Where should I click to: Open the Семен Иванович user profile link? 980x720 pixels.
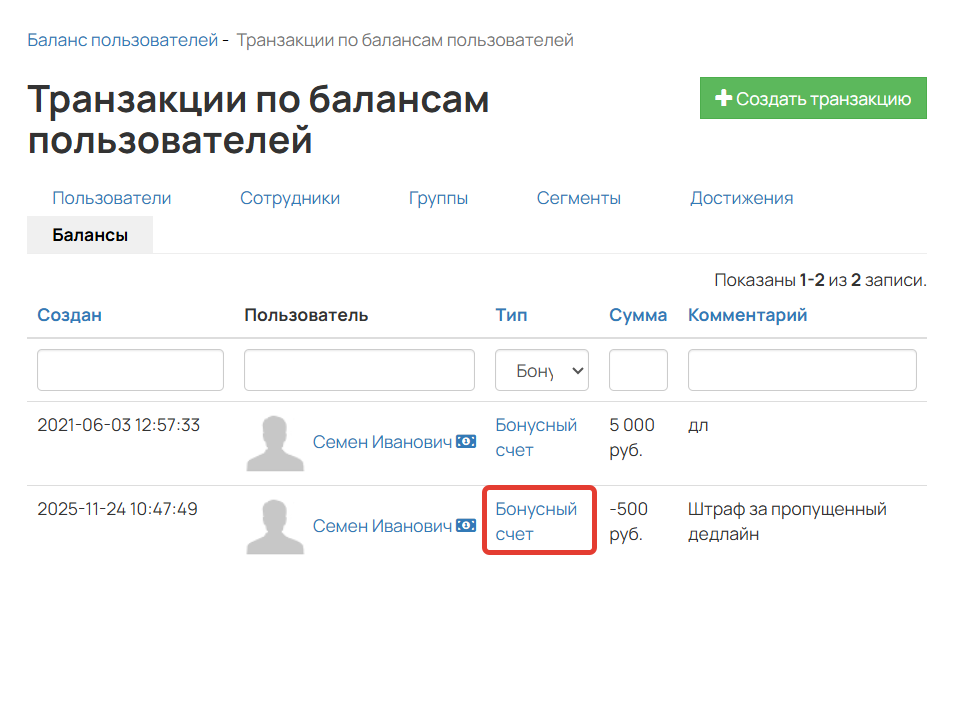coord(381,441)
